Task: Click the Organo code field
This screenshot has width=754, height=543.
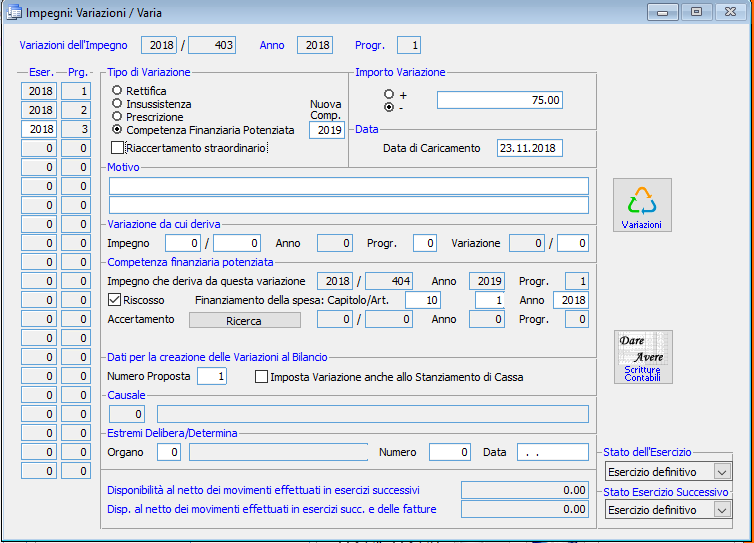Action: point(169,452)
